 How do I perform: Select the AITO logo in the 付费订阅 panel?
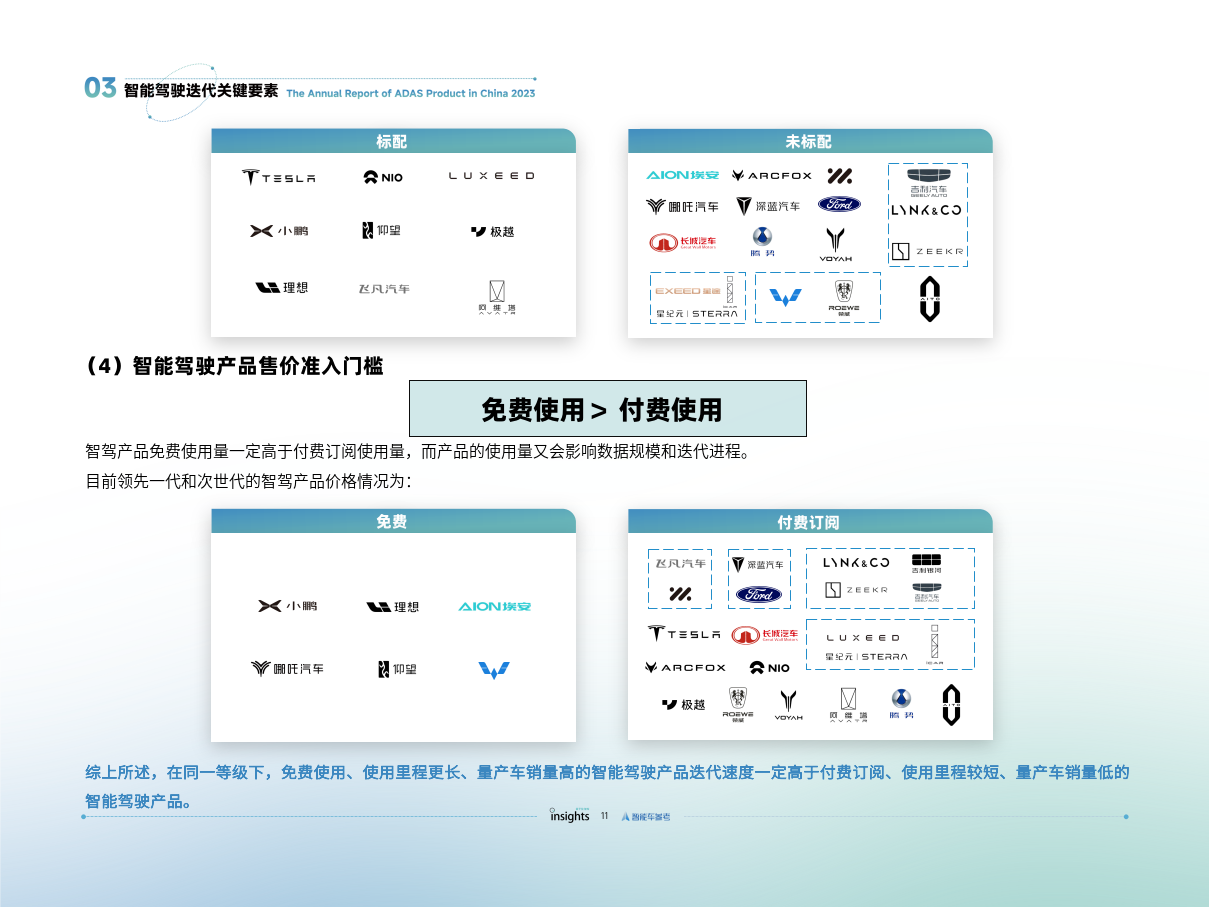[951, 705]
